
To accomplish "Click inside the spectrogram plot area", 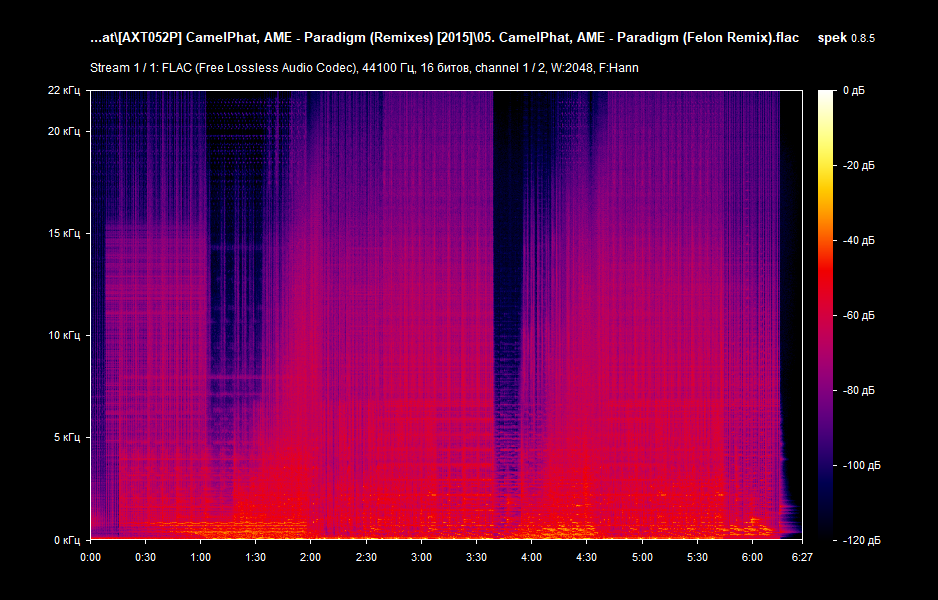I will [446, 315].
